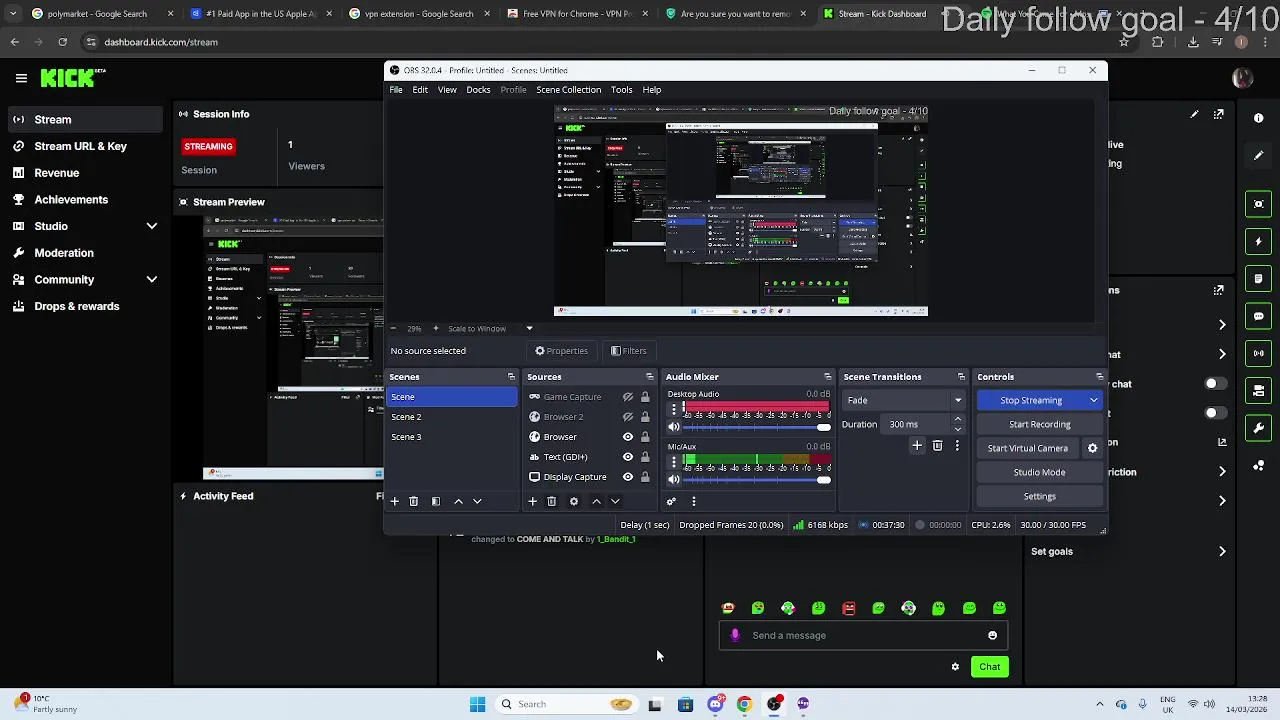Screen dimensions: 1280x720
Task: Hide the Text (GDI+) source
Action: 628,457
